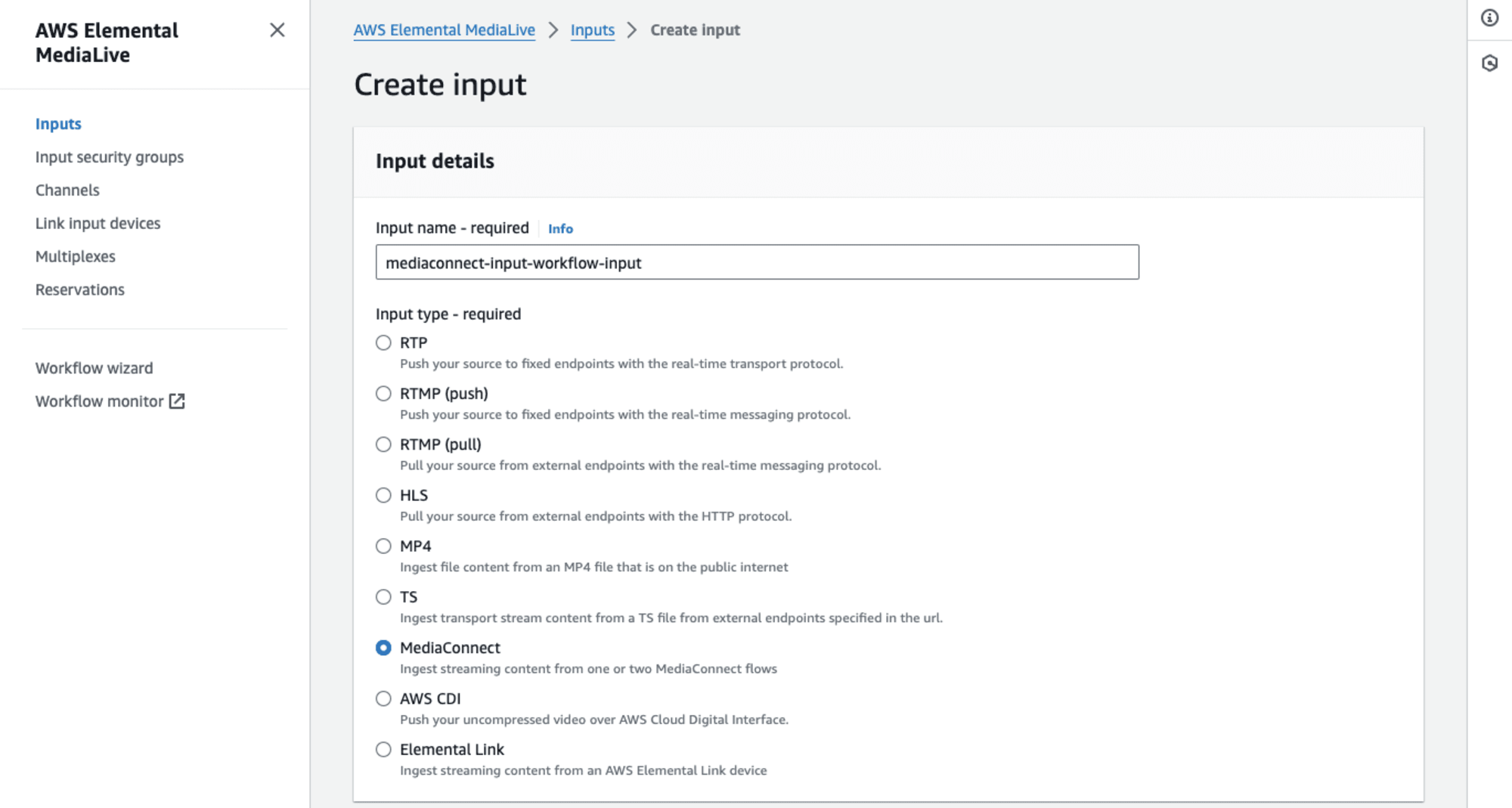The width and height of the screenshot is (1512, 808).
Task: Open the Info link beside Input name
Action: (560, 228)
